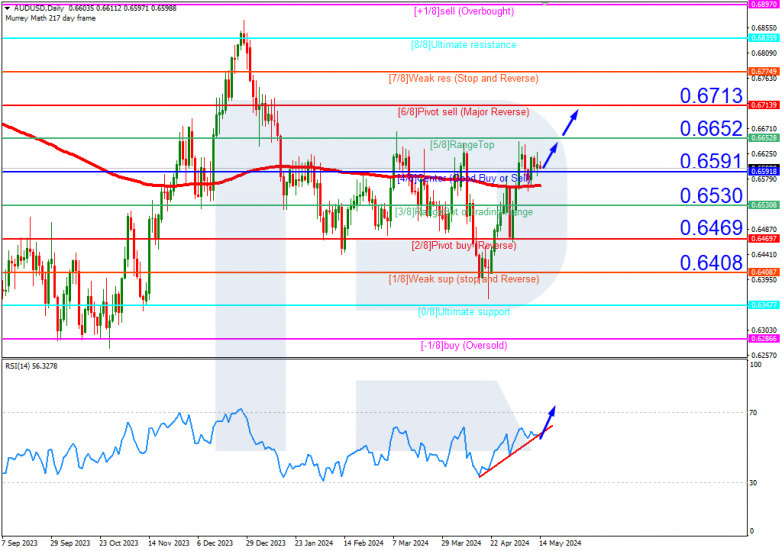The image size is (782, 551).
Task: Select the red 0.67139 price tag
Action: click(x=764, y=105)
